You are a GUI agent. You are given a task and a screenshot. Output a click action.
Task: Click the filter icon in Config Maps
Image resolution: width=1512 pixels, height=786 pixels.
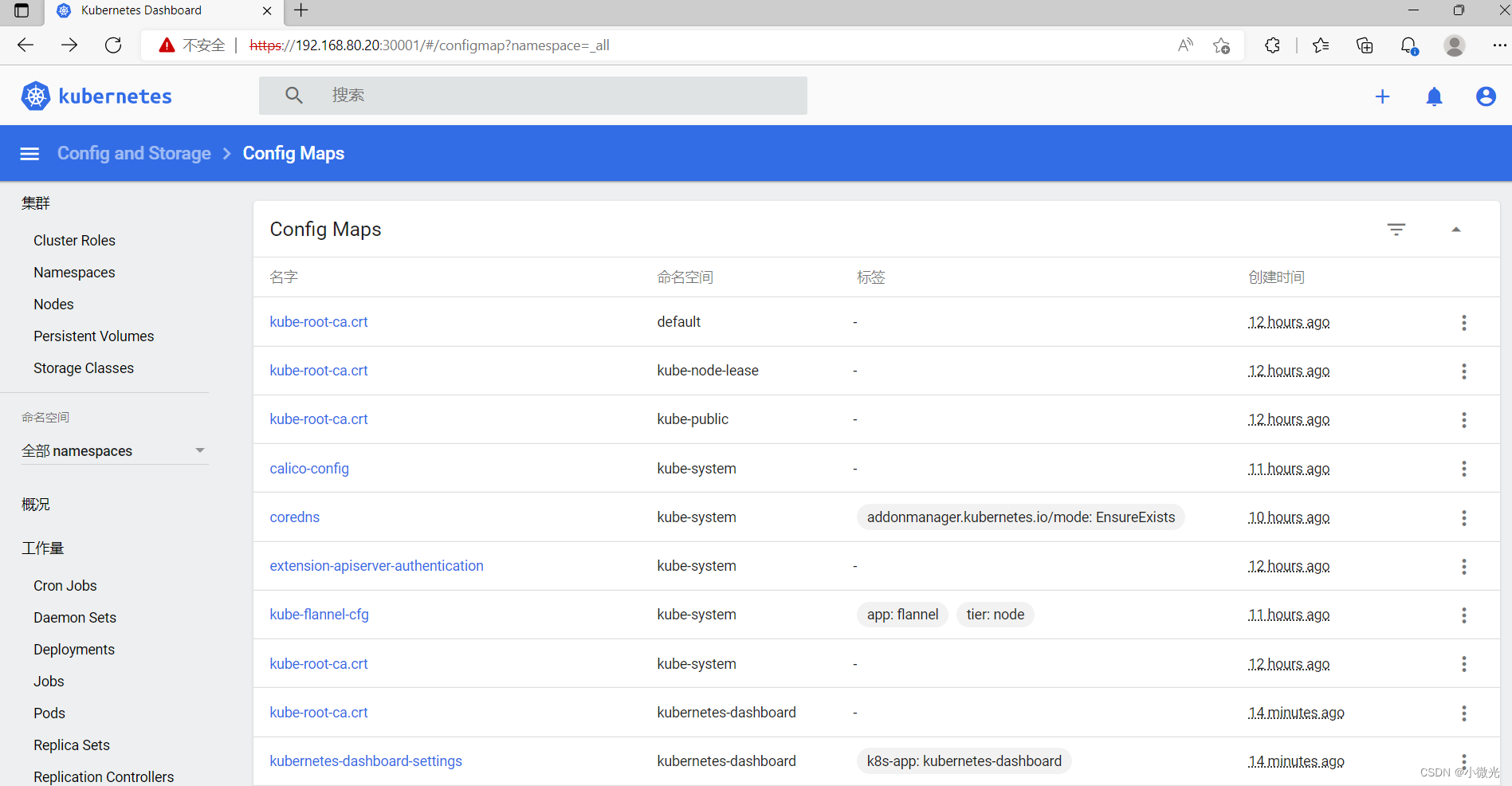coord(1396,230)
